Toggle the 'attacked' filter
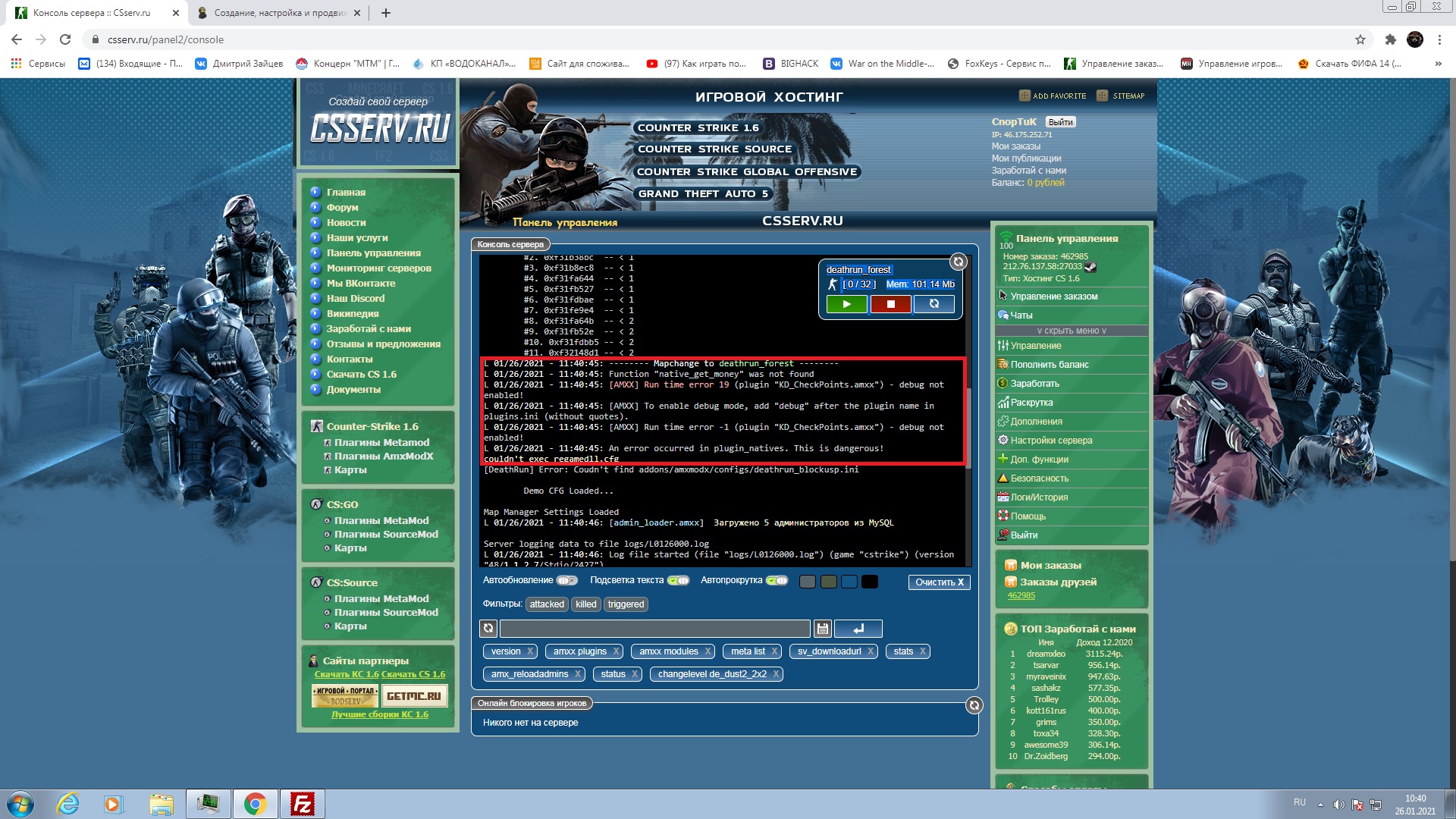The height and width of the screenshot is (819, 1456). click(547, 604)
